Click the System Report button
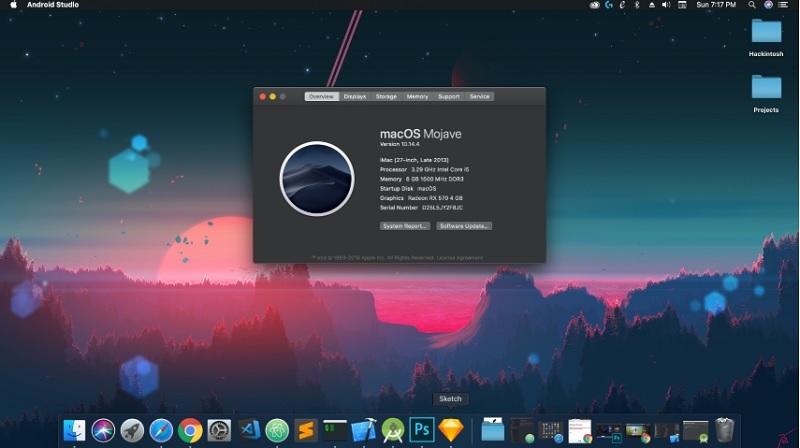This screenshot has height=448, width=800. click(x=405, y=226)
